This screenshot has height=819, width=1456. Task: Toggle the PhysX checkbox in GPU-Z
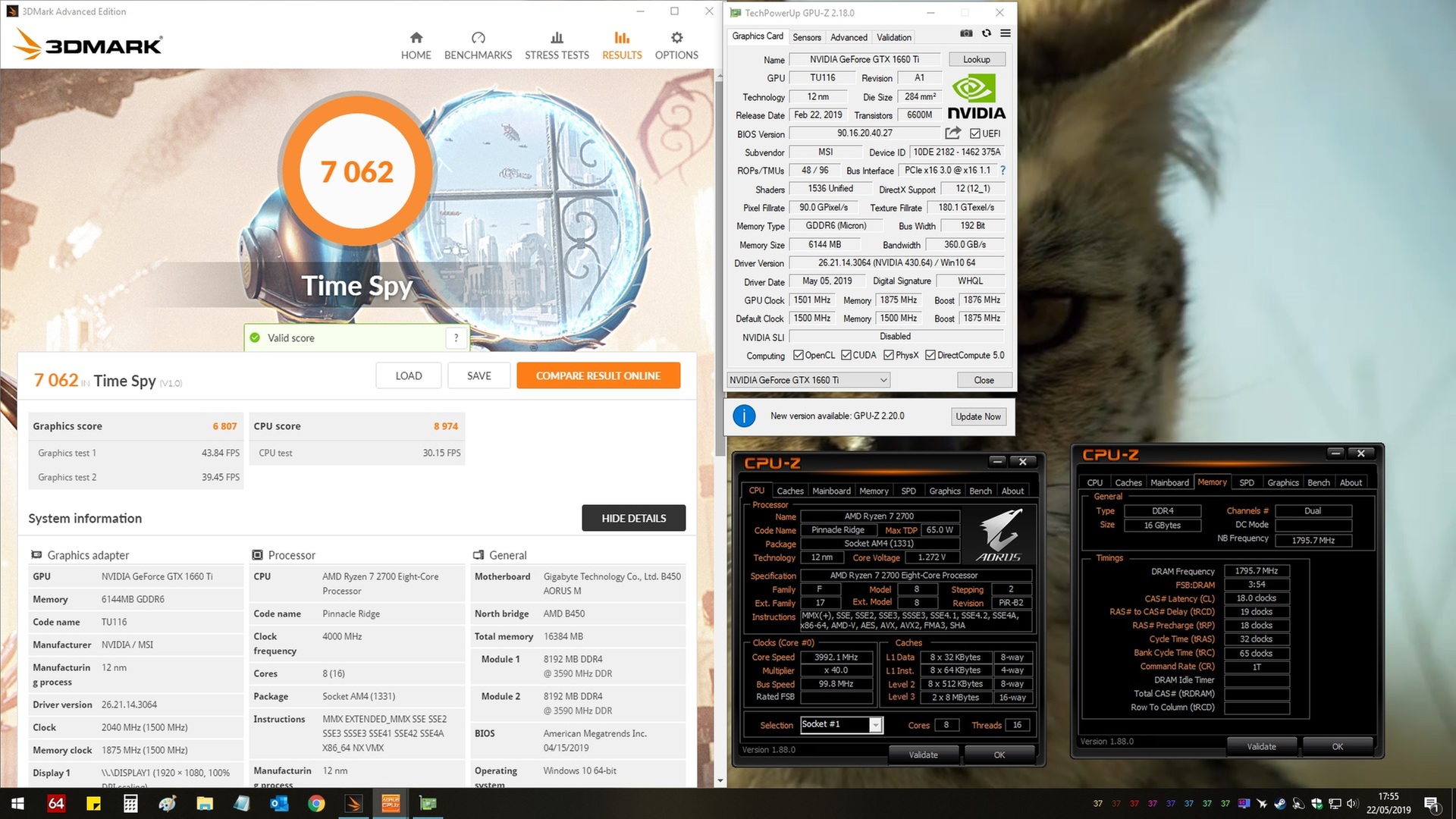[888, 355]
